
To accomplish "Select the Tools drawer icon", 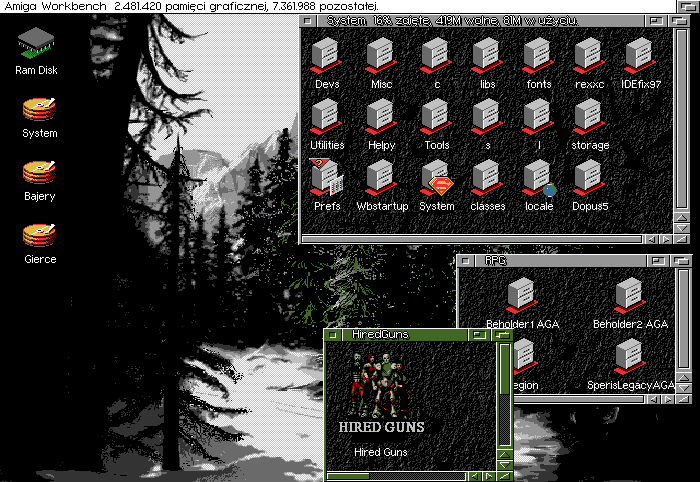I will tap(436, 124).
